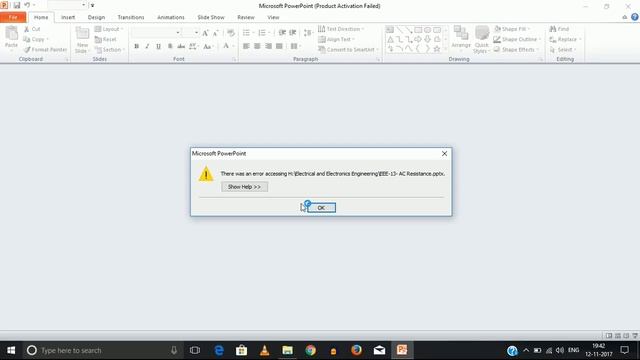Open VLC media player from taskbar
The image size is (640, 360).
[x=264, y=350]
